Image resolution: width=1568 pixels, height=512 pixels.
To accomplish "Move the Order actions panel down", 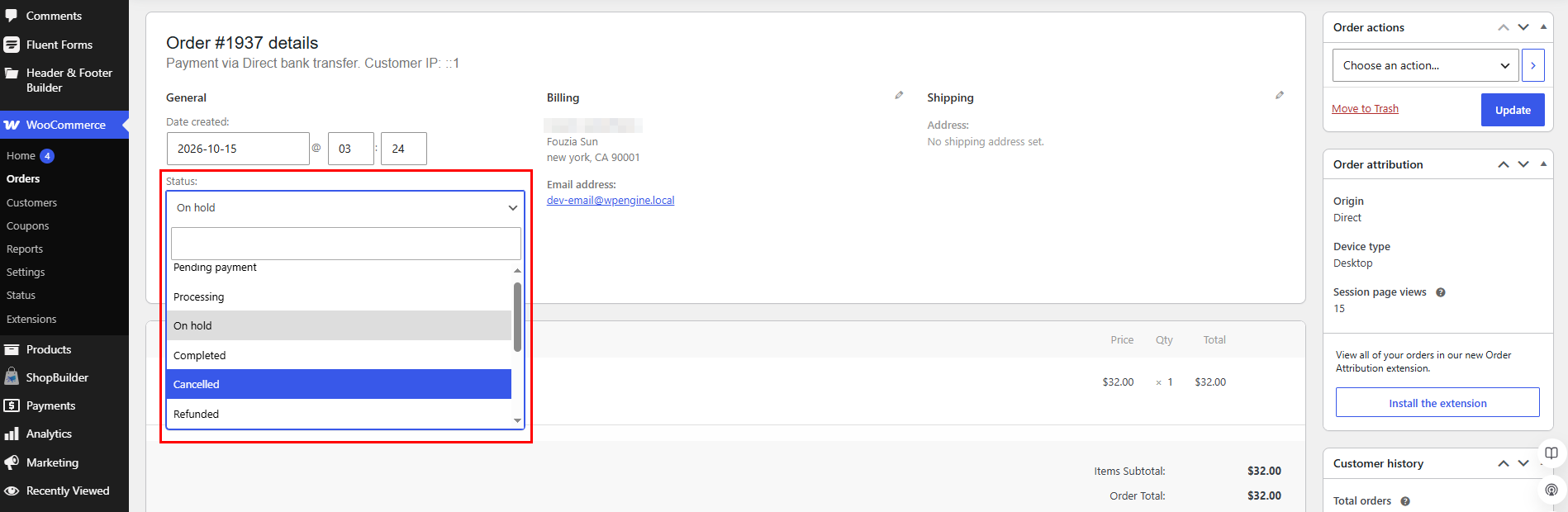I will click(x=1523, y=27).
